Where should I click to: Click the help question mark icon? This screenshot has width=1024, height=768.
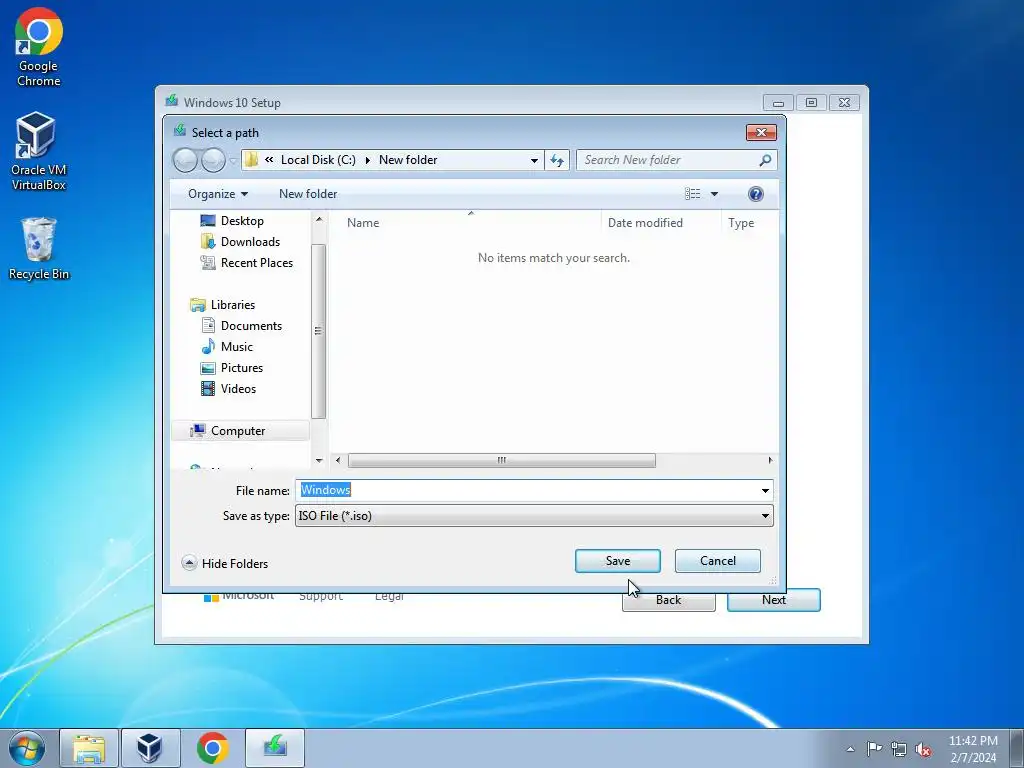pos(756,194)
